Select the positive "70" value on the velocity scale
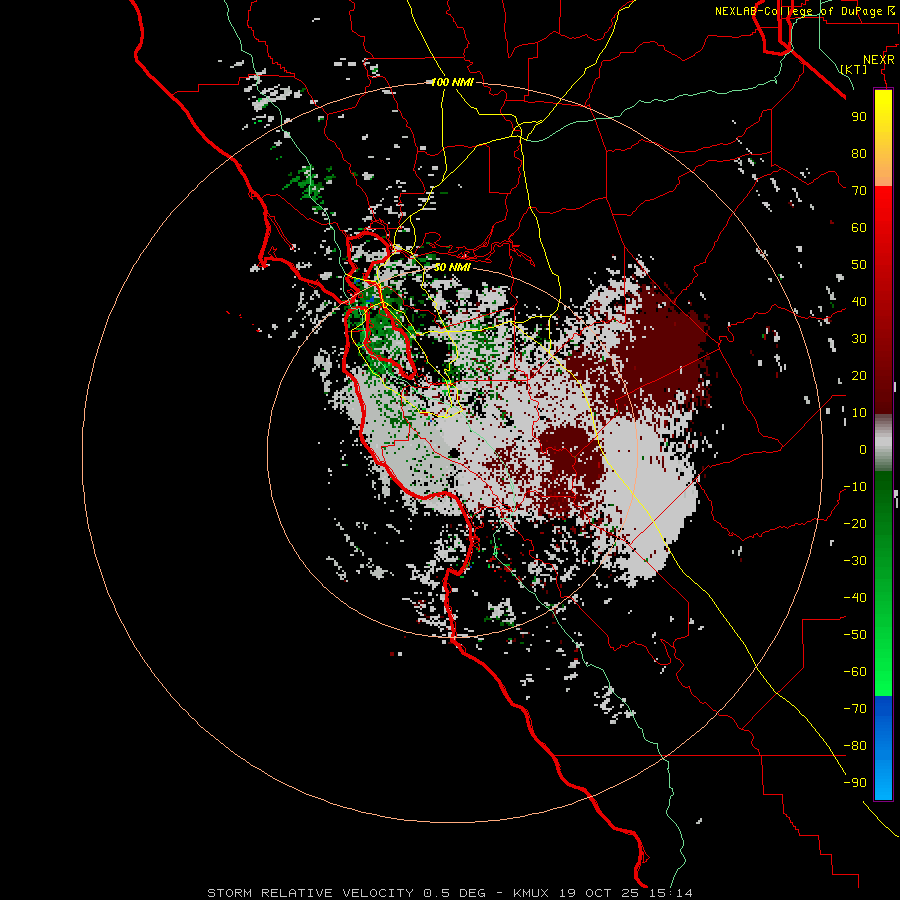900x900 pixels. coord(859,191)
